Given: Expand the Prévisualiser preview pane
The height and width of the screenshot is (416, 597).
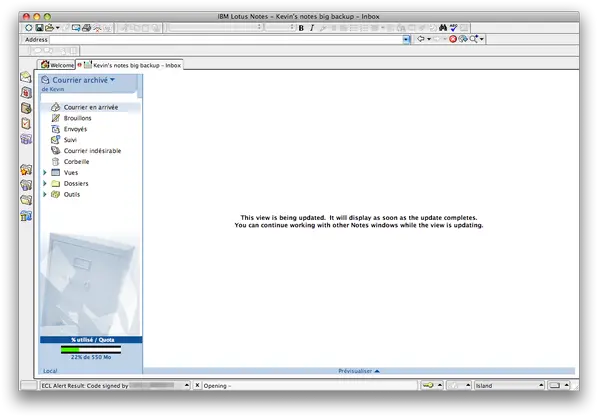Looking at the screenshot, I should point(359,371).
